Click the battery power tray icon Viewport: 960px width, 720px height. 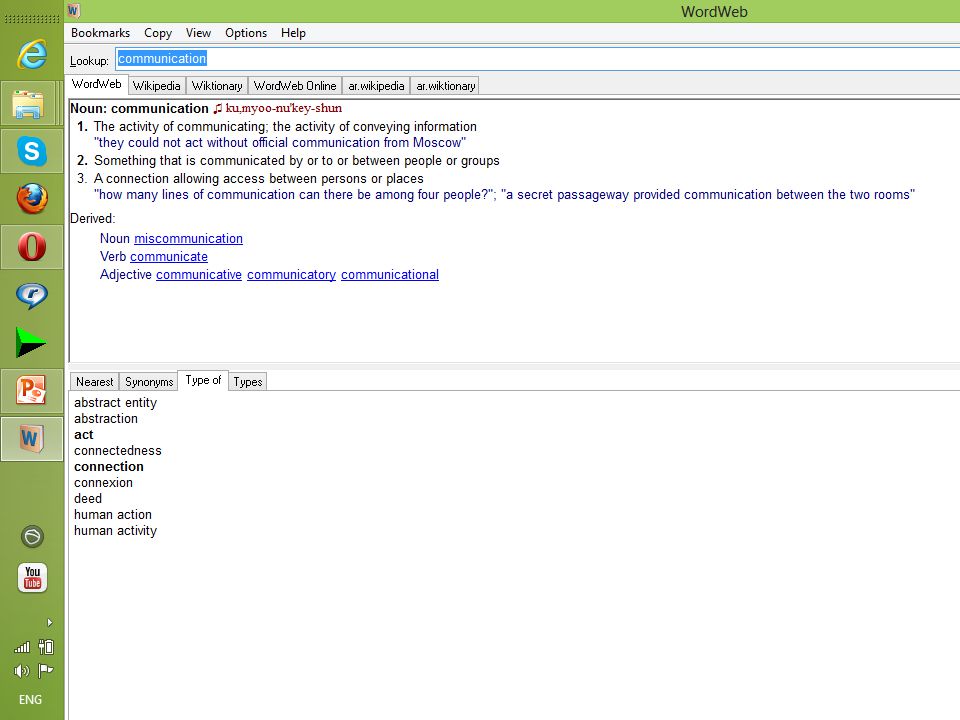coord(46,647)
